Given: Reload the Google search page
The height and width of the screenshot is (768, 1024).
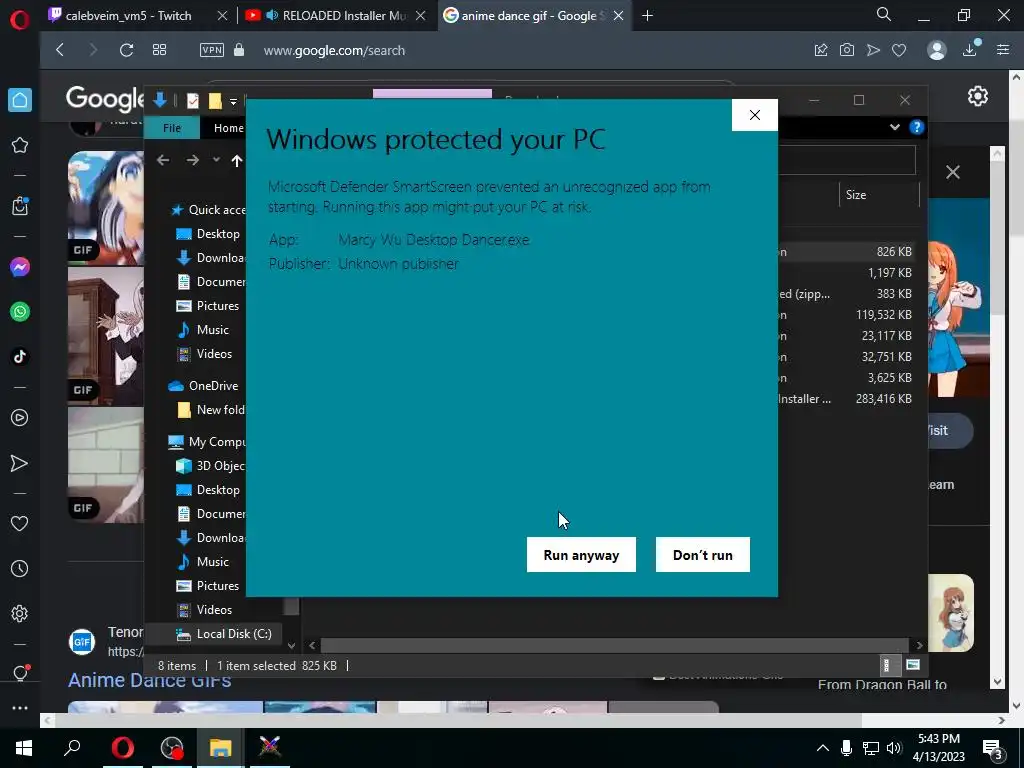Looking at the screenshot, I should [x=126, y=50].
